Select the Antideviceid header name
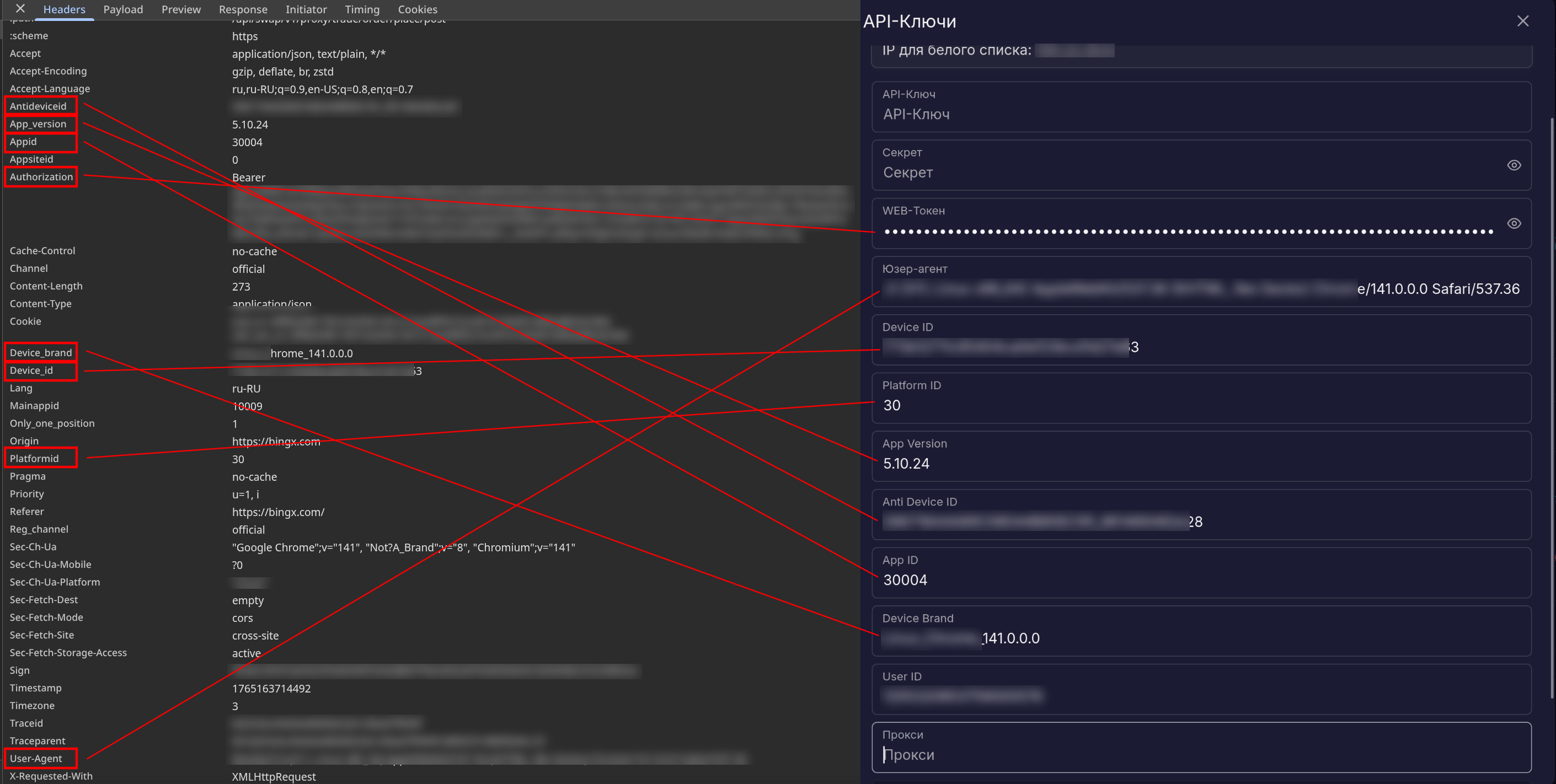1556x784 pixels. 38,106
